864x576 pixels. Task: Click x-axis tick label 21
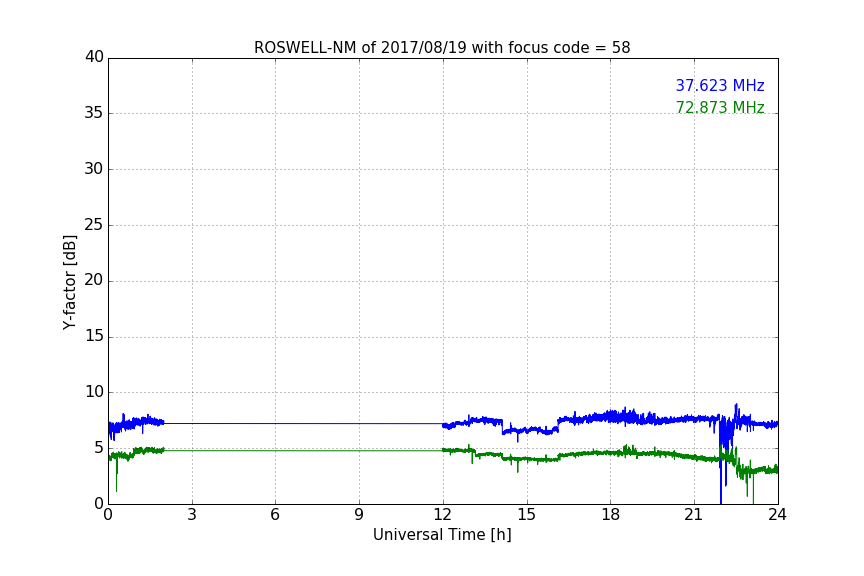pyautogui.click(x=694, y=515)
